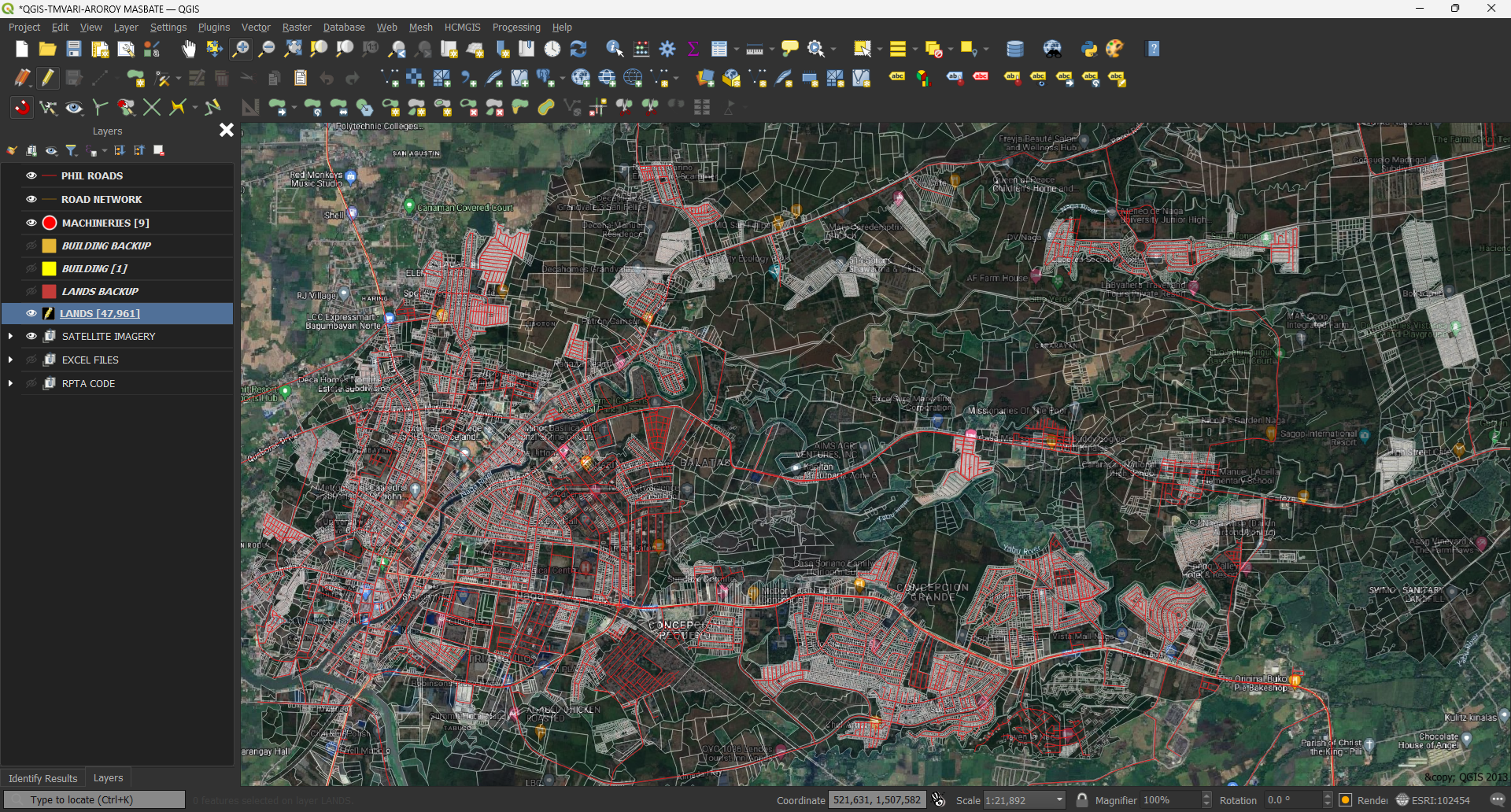Hide the MACHINERIES layer
This screenshot has width=1511, height=812.
tap(31, 223)
